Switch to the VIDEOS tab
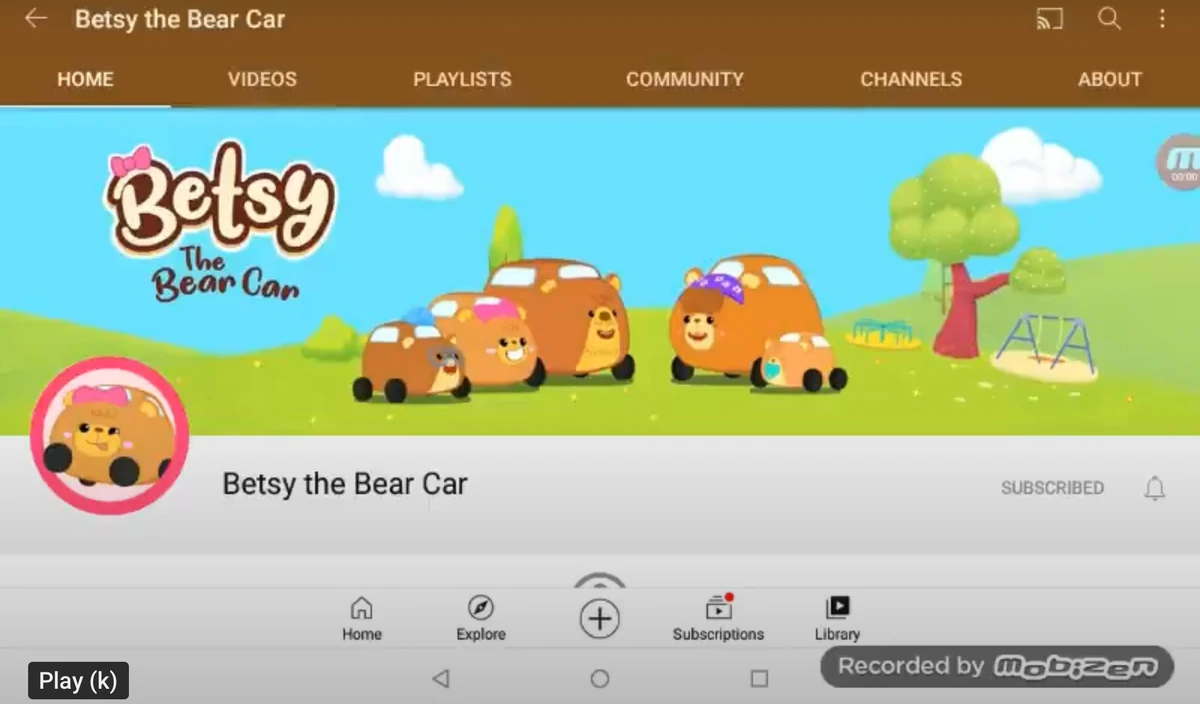The width and height of the screenshot is (1200, 704). coord(262,79)
